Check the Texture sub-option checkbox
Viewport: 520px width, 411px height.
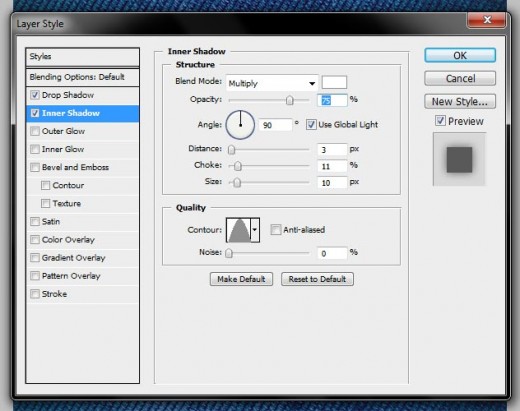tap(45, 203)
